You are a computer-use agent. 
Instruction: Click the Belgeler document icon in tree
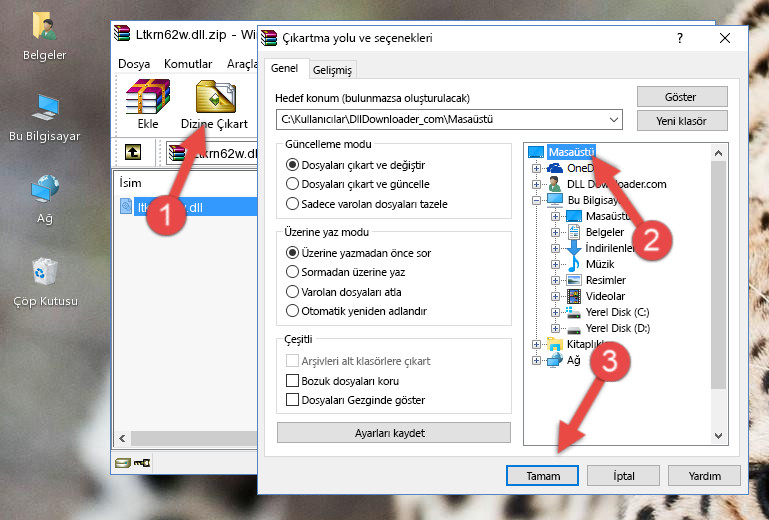click(573, 232)
